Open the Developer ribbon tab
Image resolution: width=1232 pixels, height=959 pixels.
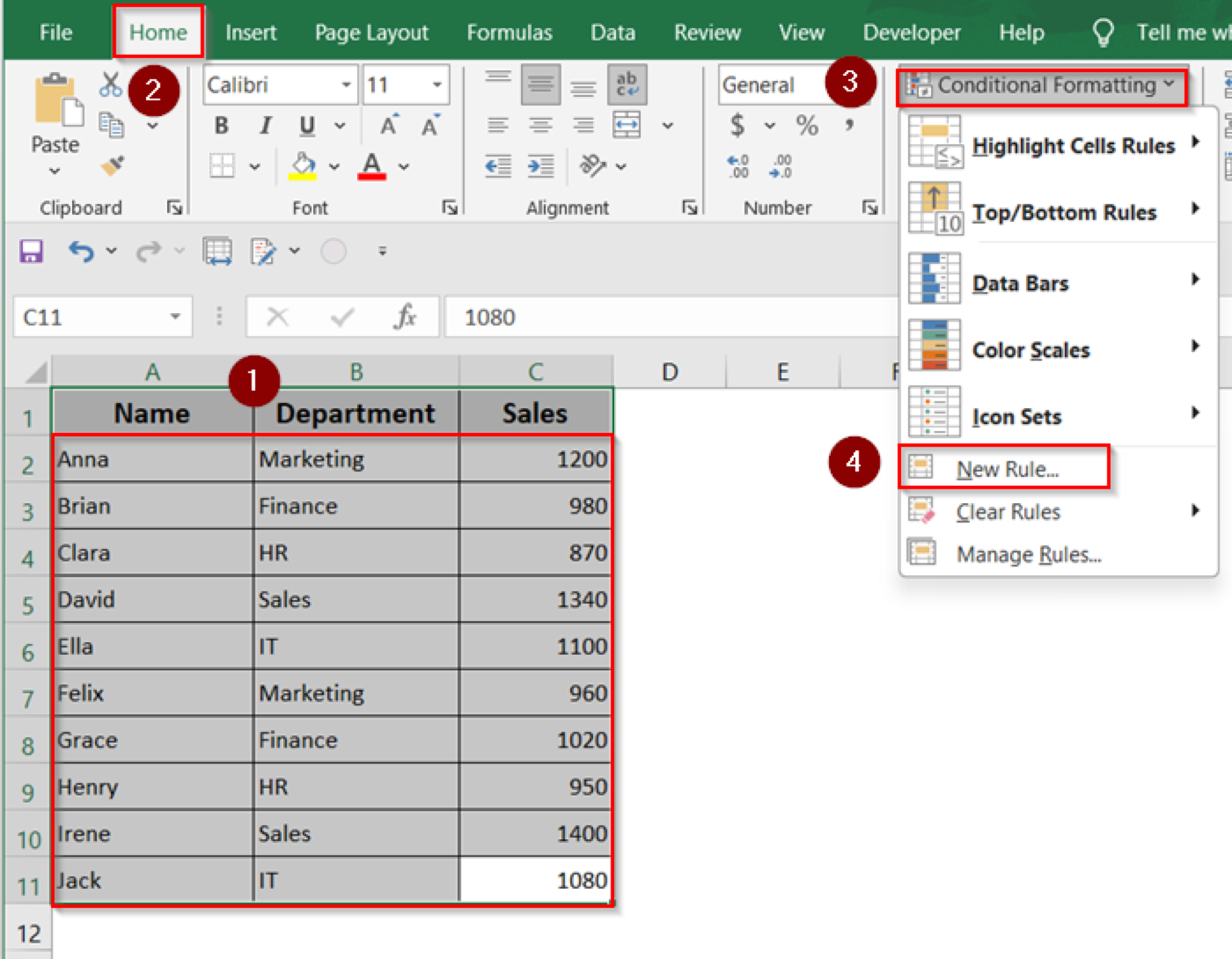[x=911, y=32]
